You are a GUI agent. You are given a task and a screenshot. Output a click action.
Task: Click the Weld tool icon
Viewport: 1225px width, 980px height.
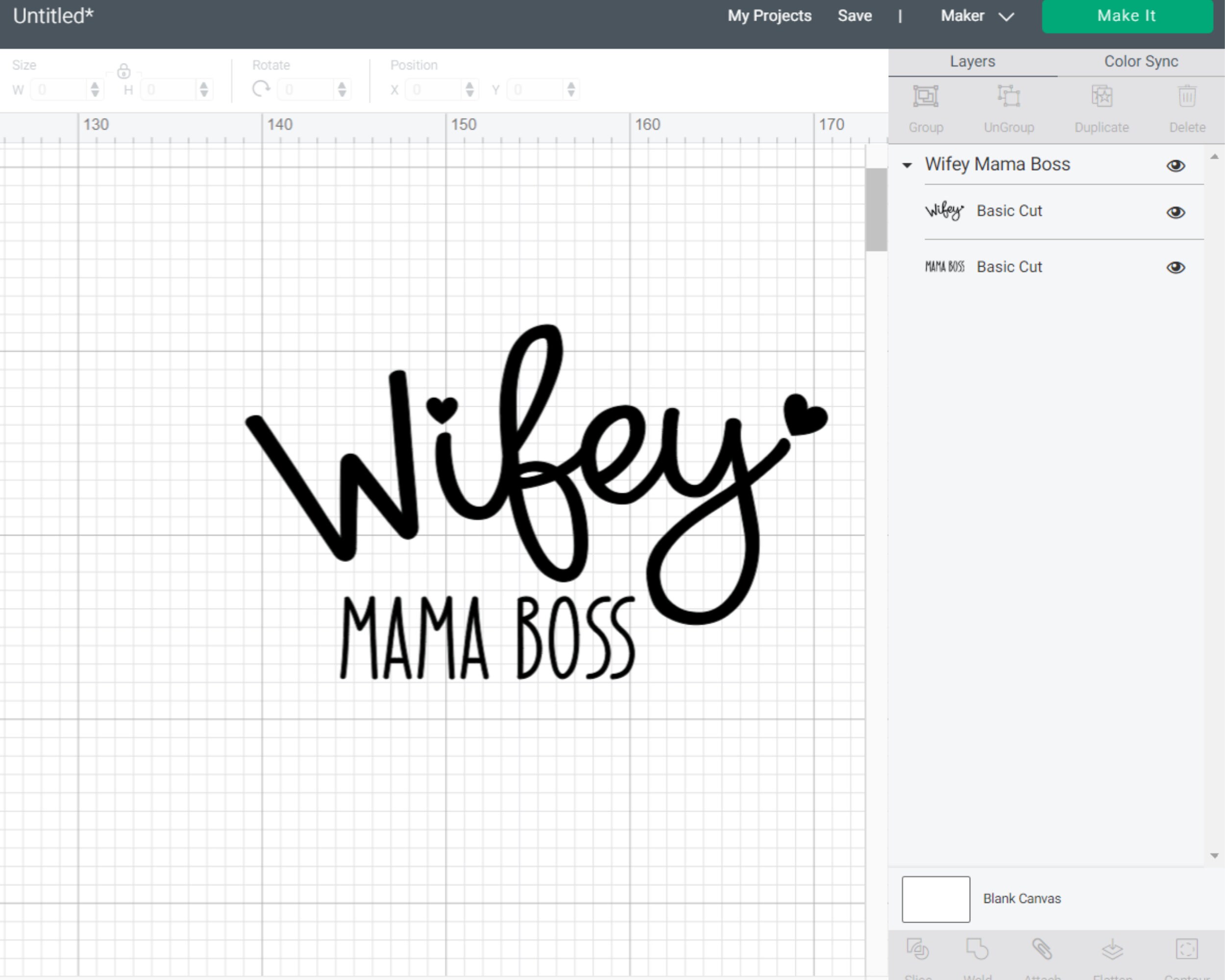(x=977, y=949)
